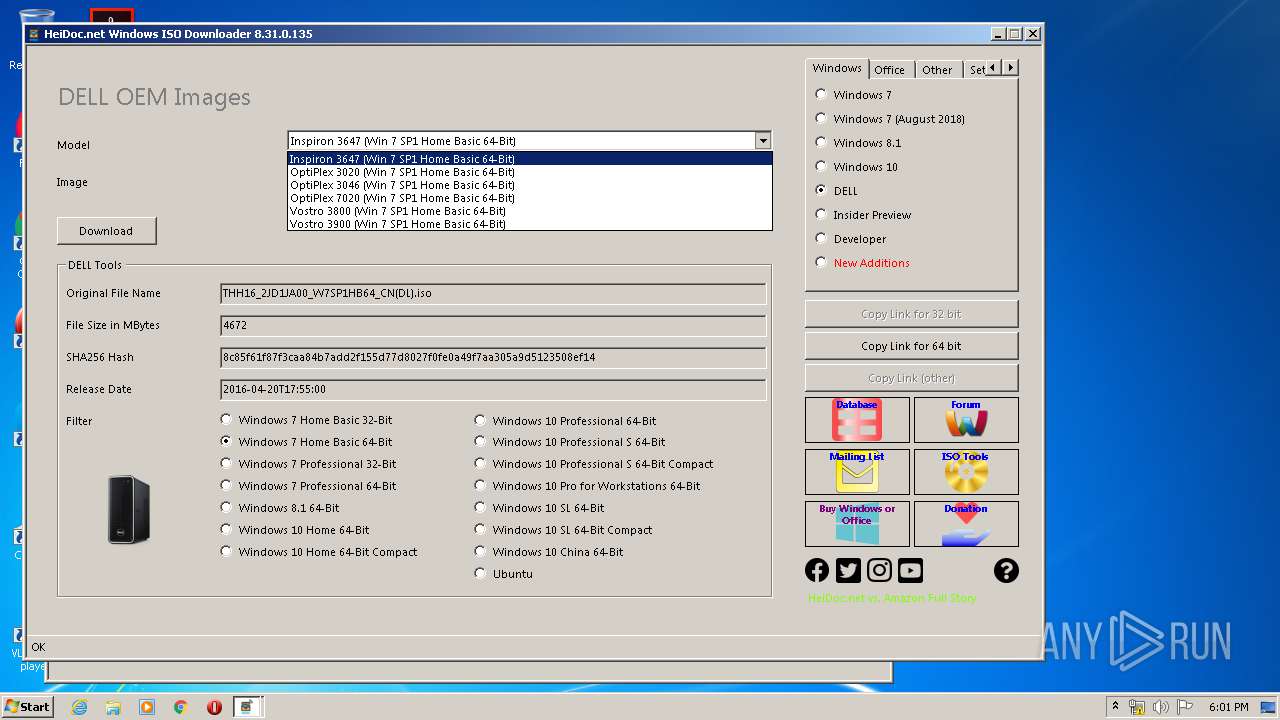
Task: Open Windows Explorer folder in taskbar
Action: [113, 707]
